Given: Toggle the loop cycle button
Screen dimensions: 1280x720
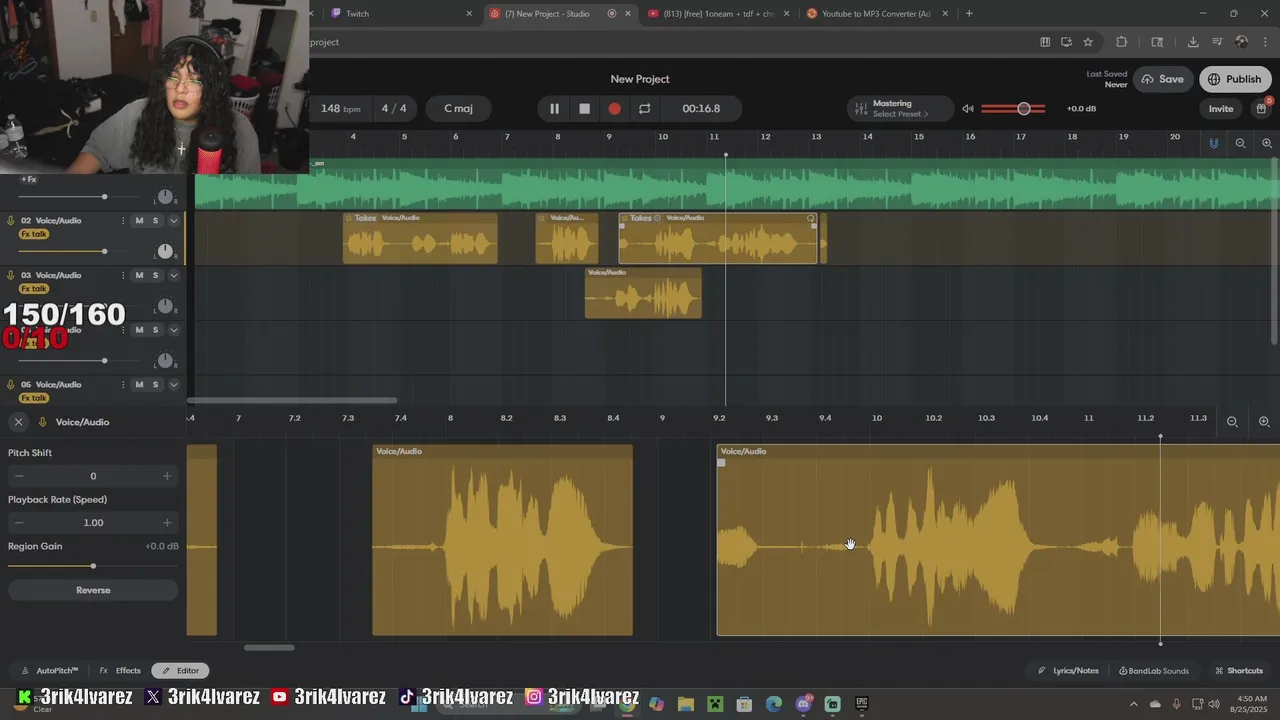Looking at the screenshot, I should 644,108.
